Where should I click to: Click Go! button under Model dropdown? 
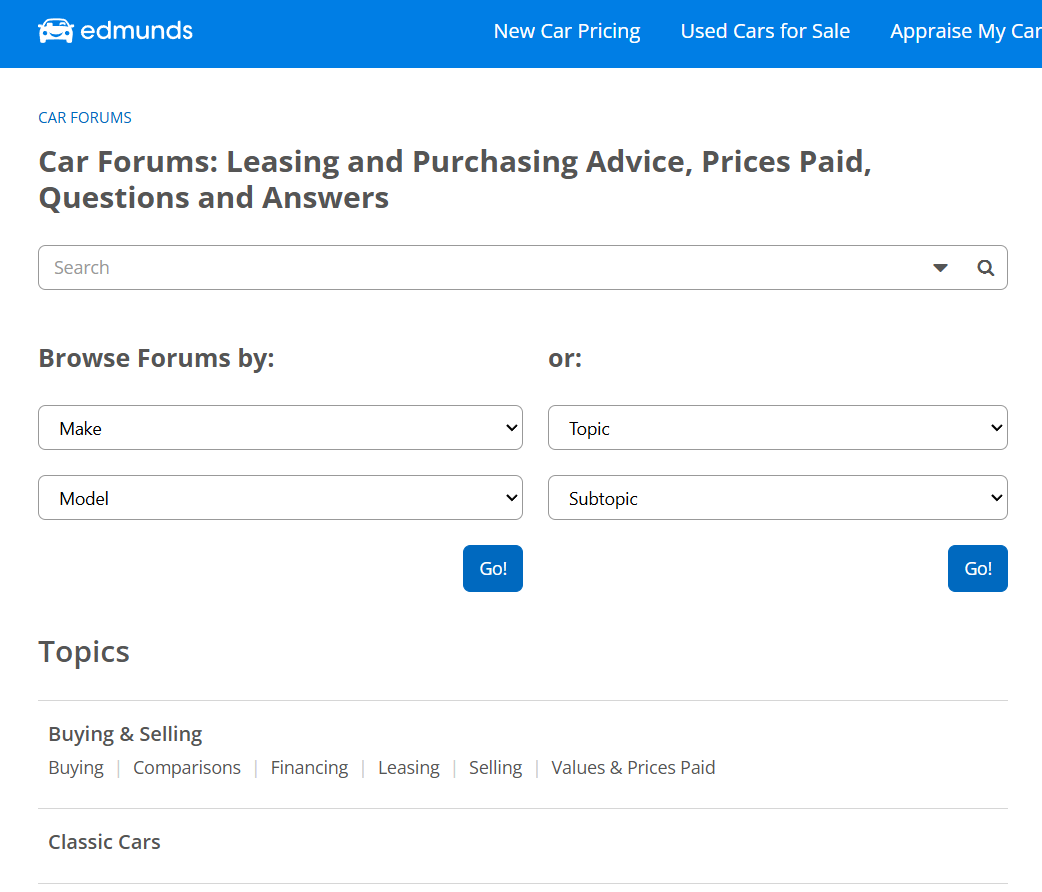click(x=493, y=568)
